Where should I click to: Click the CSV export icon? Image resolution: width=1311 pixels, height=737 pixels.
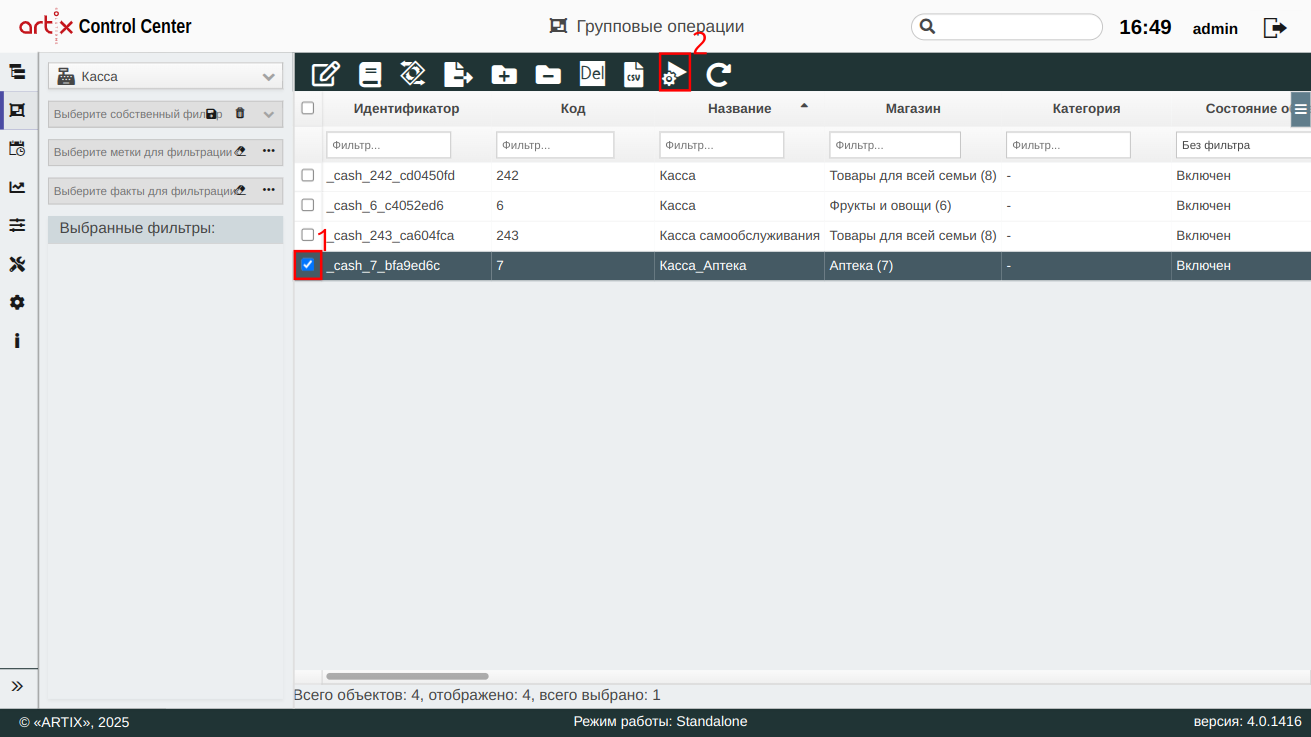(x=633, y=74)
